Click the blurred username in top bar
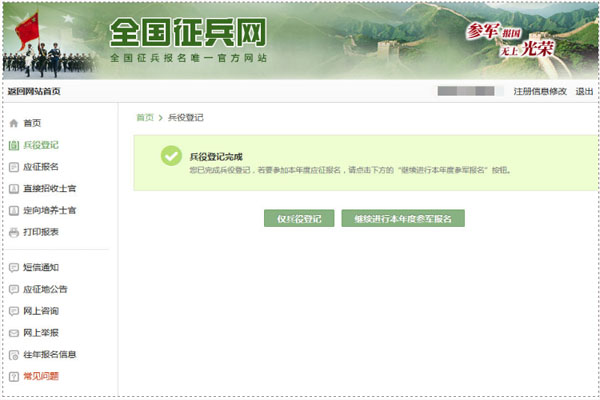The image size is (600, 400). (466, 91)
